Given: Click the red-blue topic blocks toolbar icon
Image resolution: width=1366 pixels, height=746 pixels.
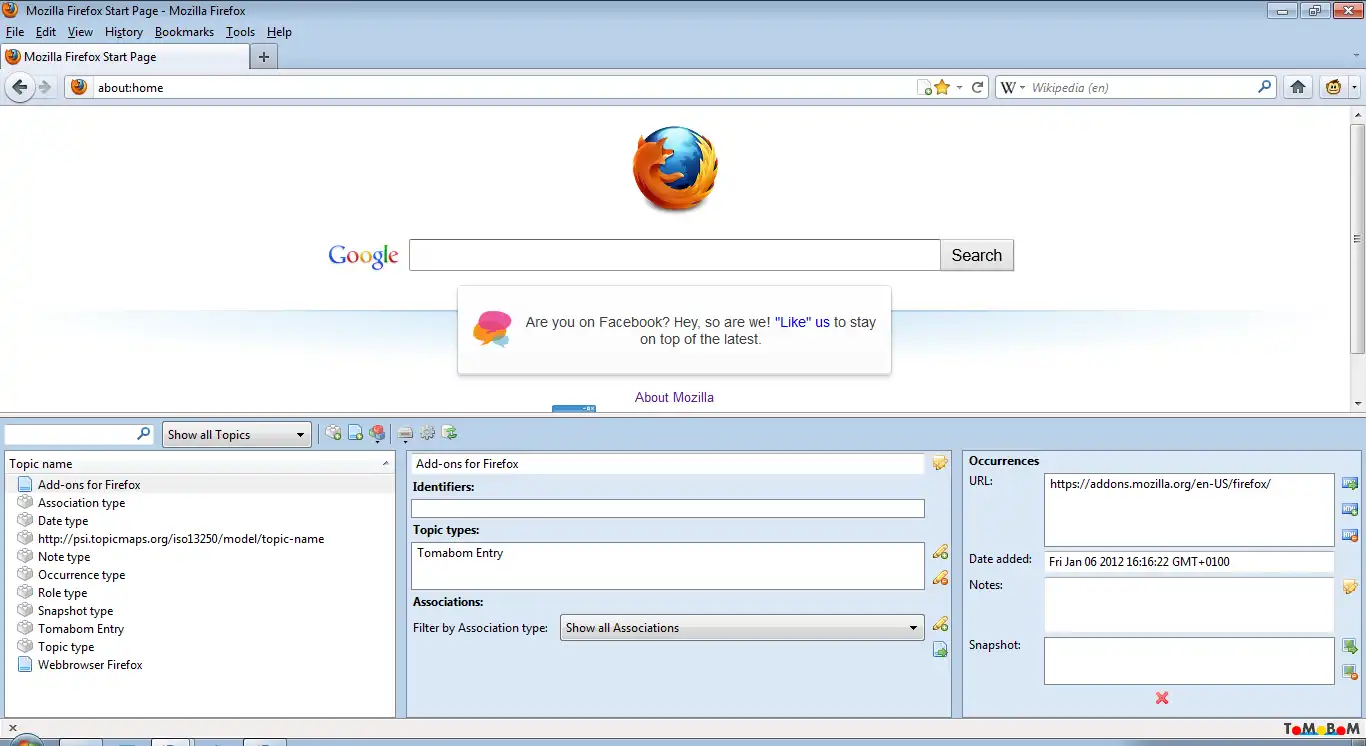Looking at the screenshot, I should coord(377,433).
